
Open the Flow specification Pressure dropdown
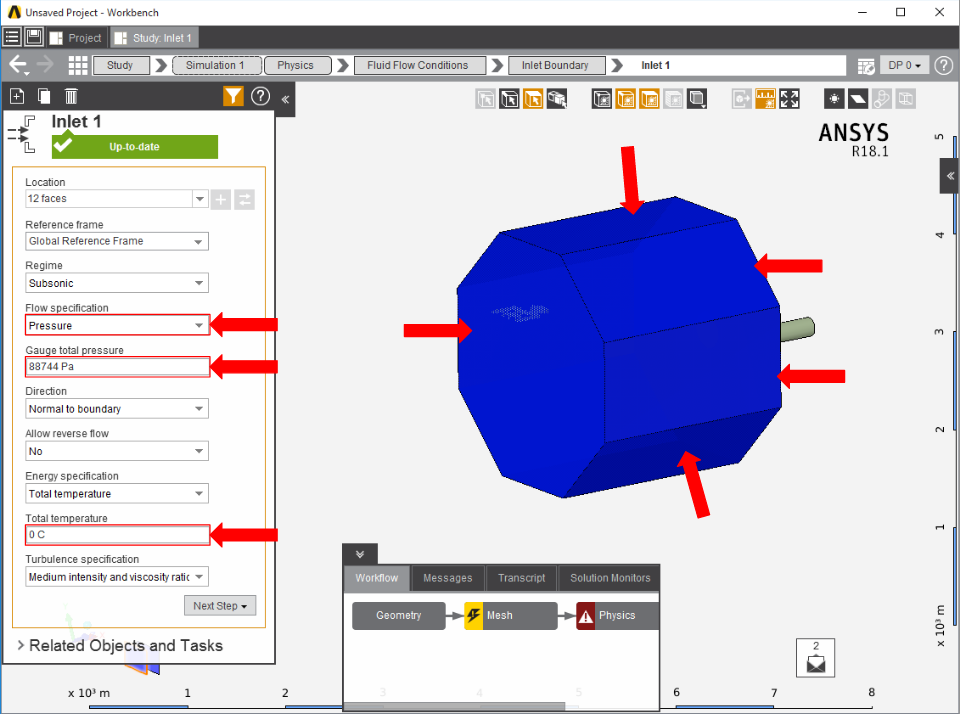point(117,325)
